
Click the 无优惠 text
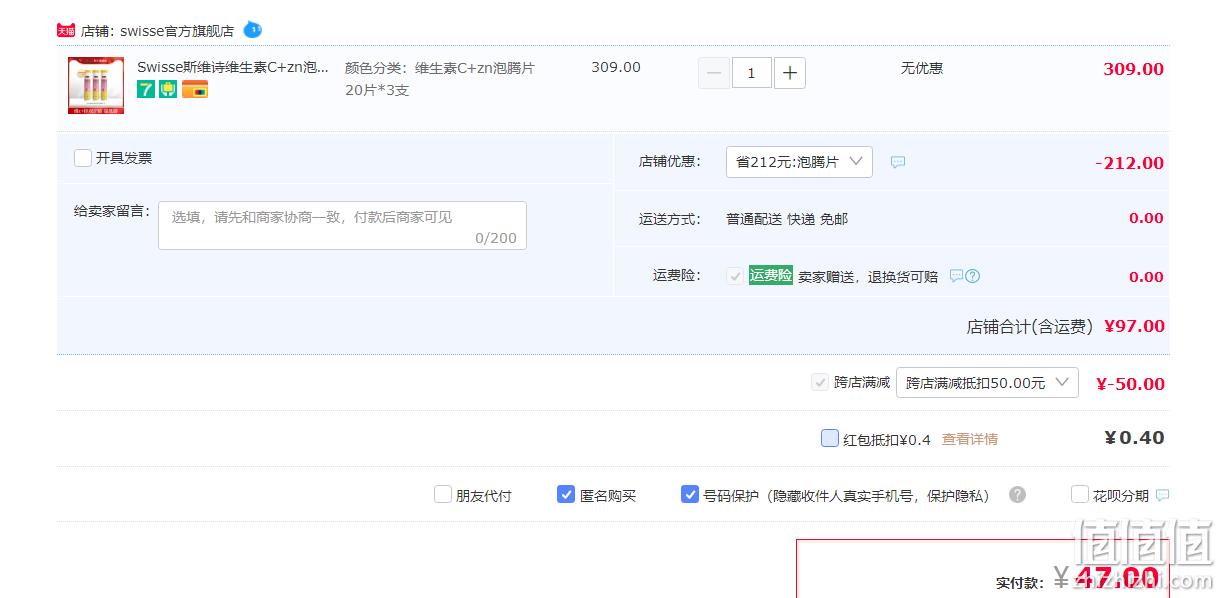click(x=922, y=68)
